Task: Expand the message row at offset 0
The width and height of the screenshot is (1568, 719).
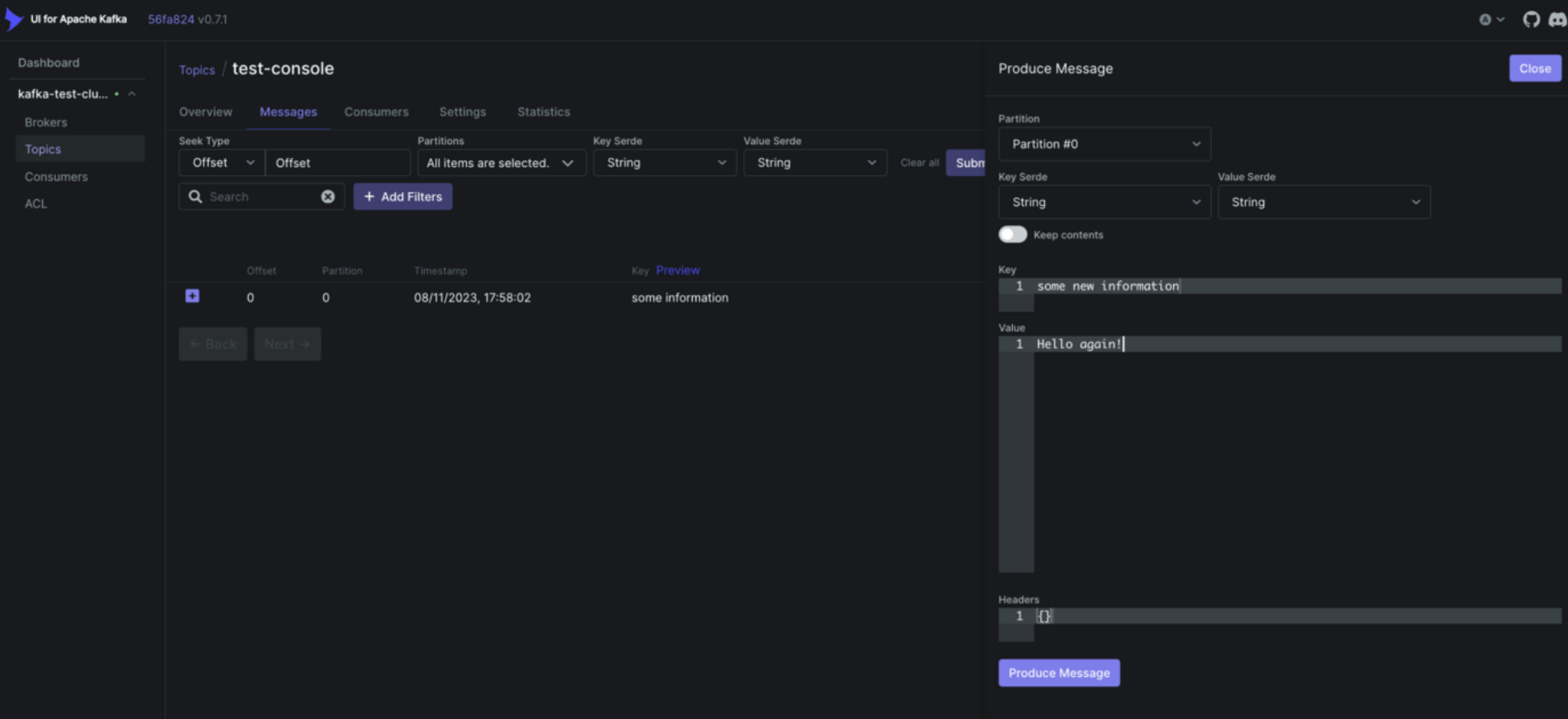Action: coord(191,296)
